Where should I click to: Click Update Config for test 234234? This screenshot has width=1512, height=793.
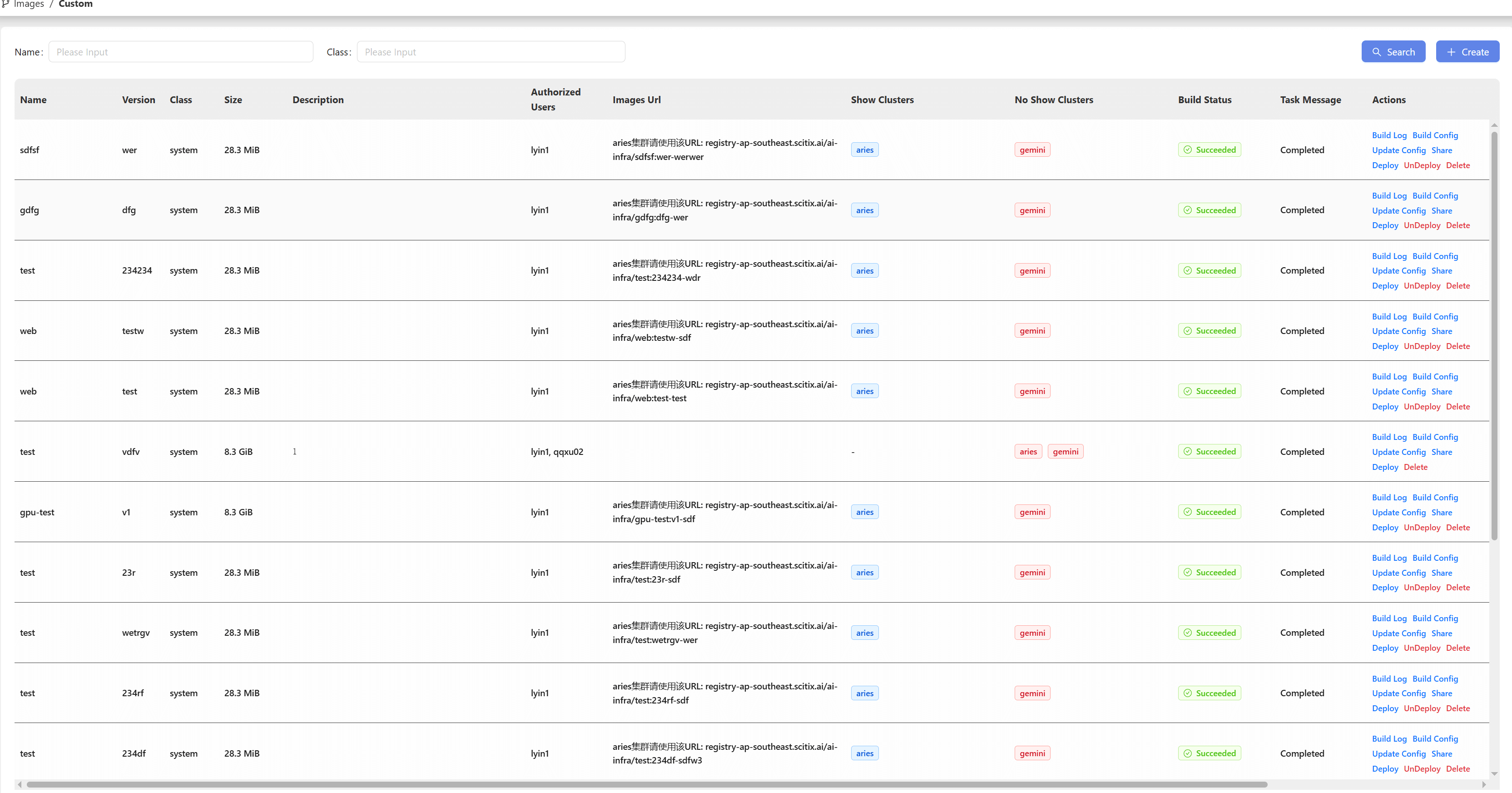coord(1399,271)
